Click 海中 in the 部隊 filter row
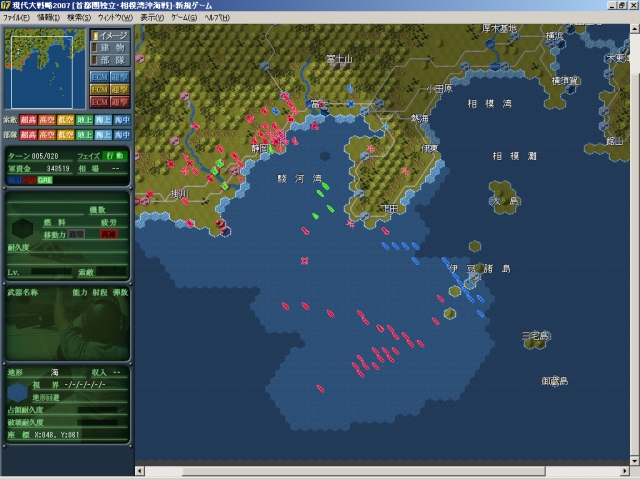 click(x=122, y=135)
